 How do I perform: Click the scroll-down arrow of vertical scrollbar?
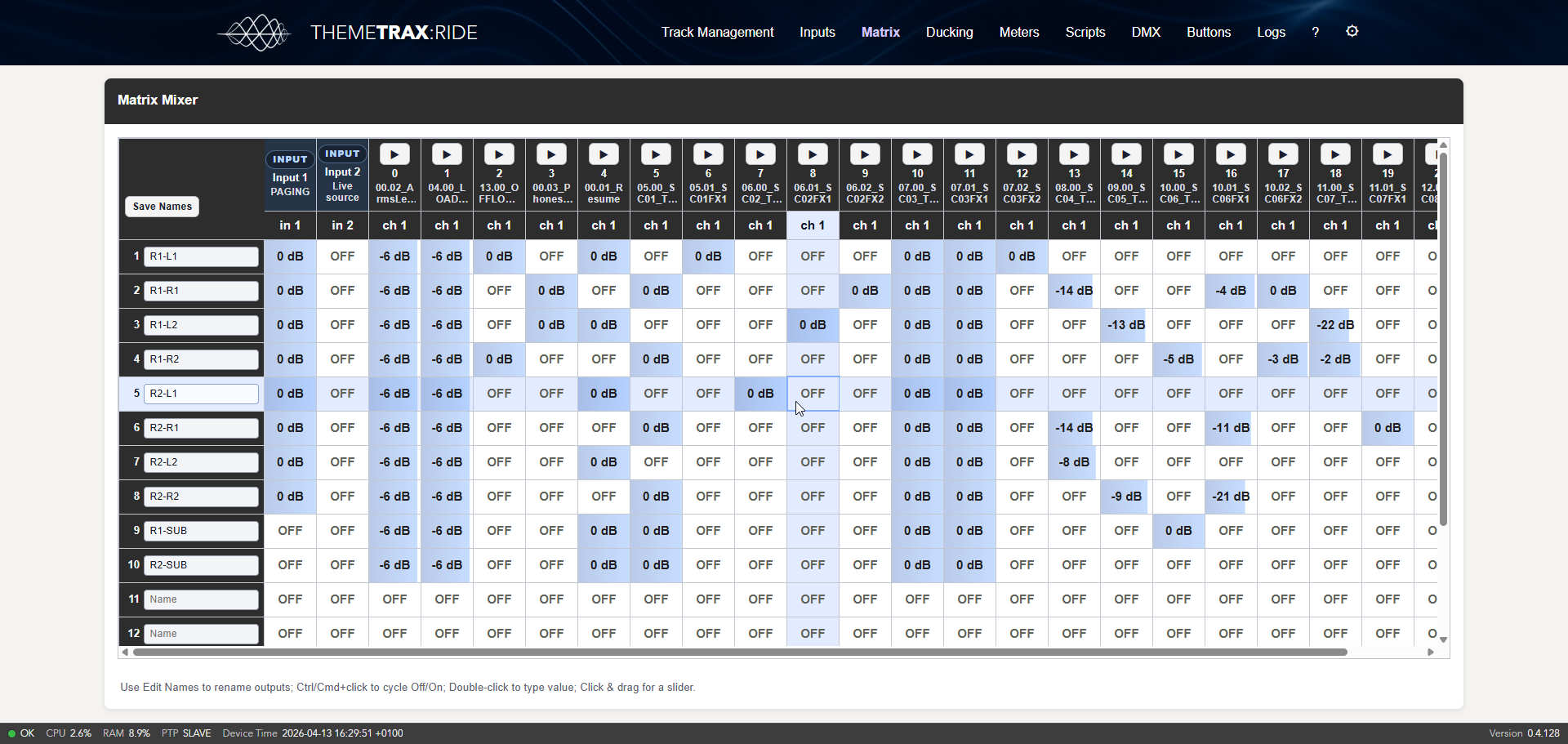[x=1443, y=639]
